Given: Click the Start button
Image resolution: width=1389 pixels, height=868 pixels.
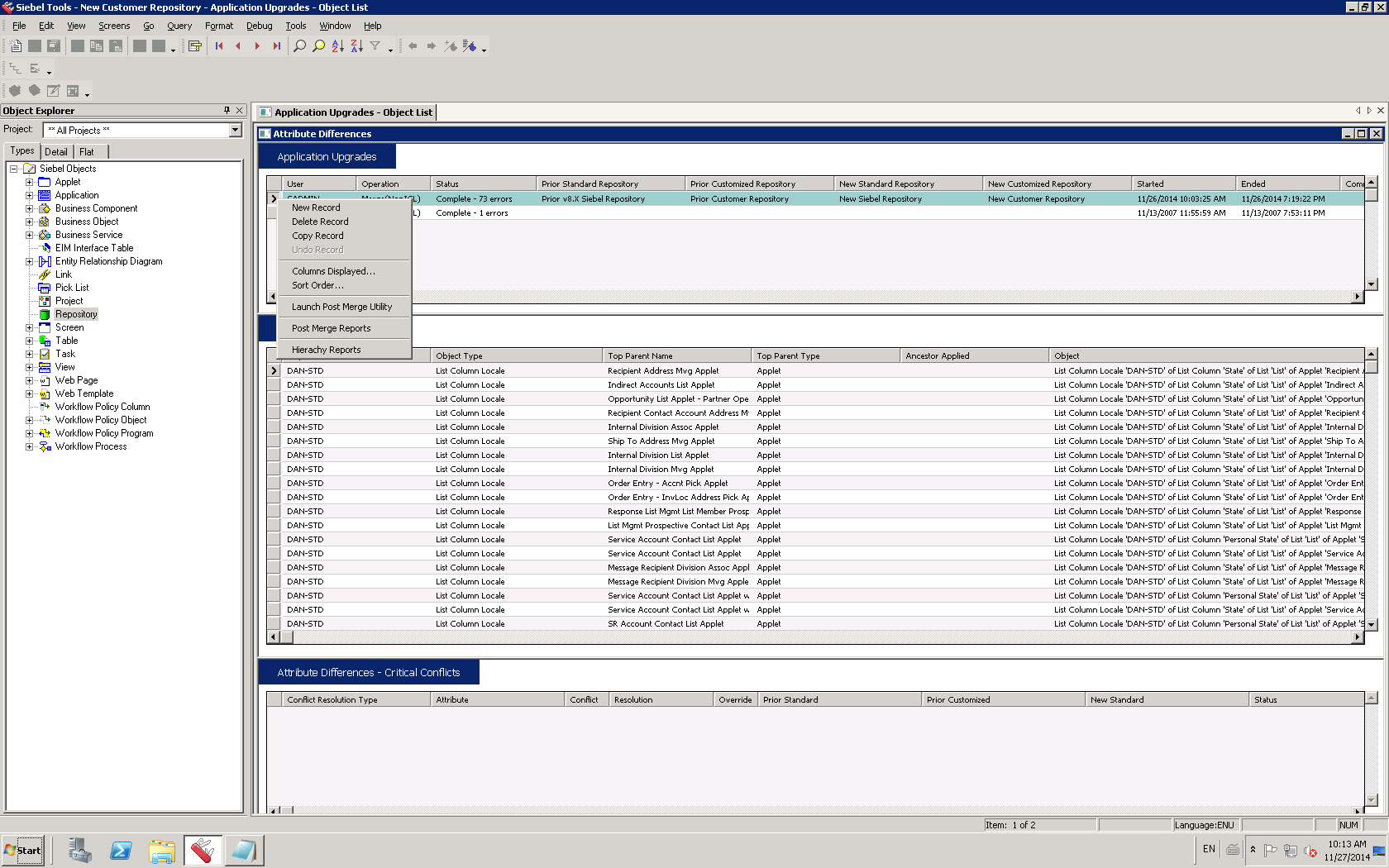Looking at the screenshot, I should (23, 851).
